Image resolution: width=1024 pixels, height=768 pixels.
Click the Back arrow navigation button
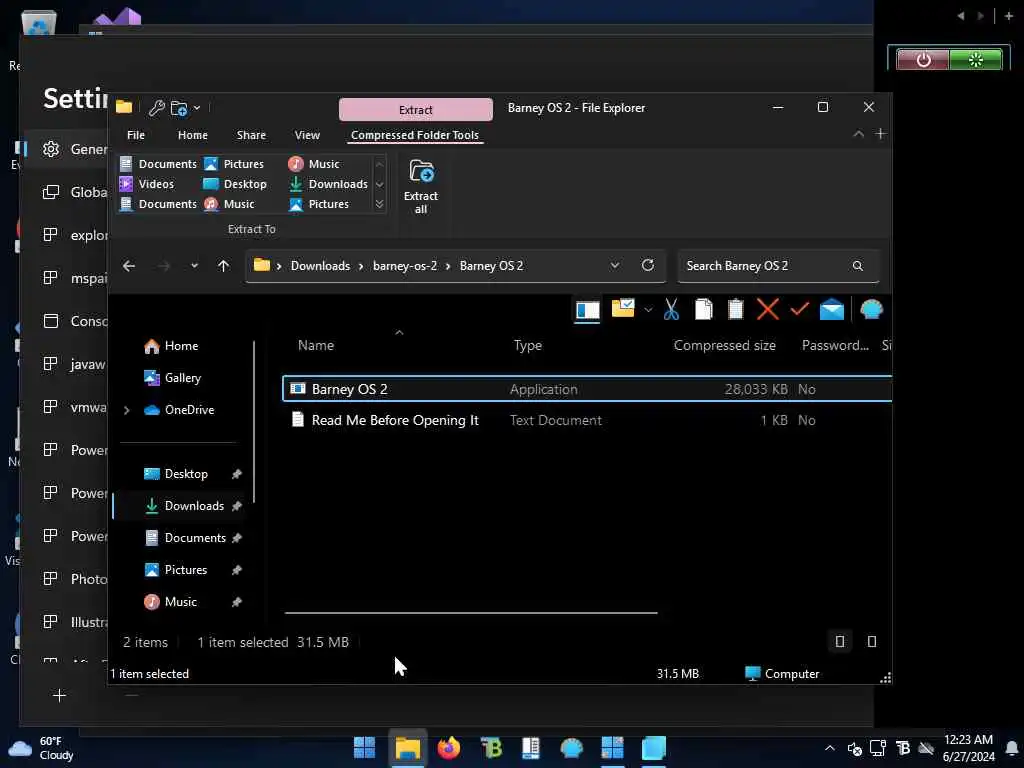129,266
